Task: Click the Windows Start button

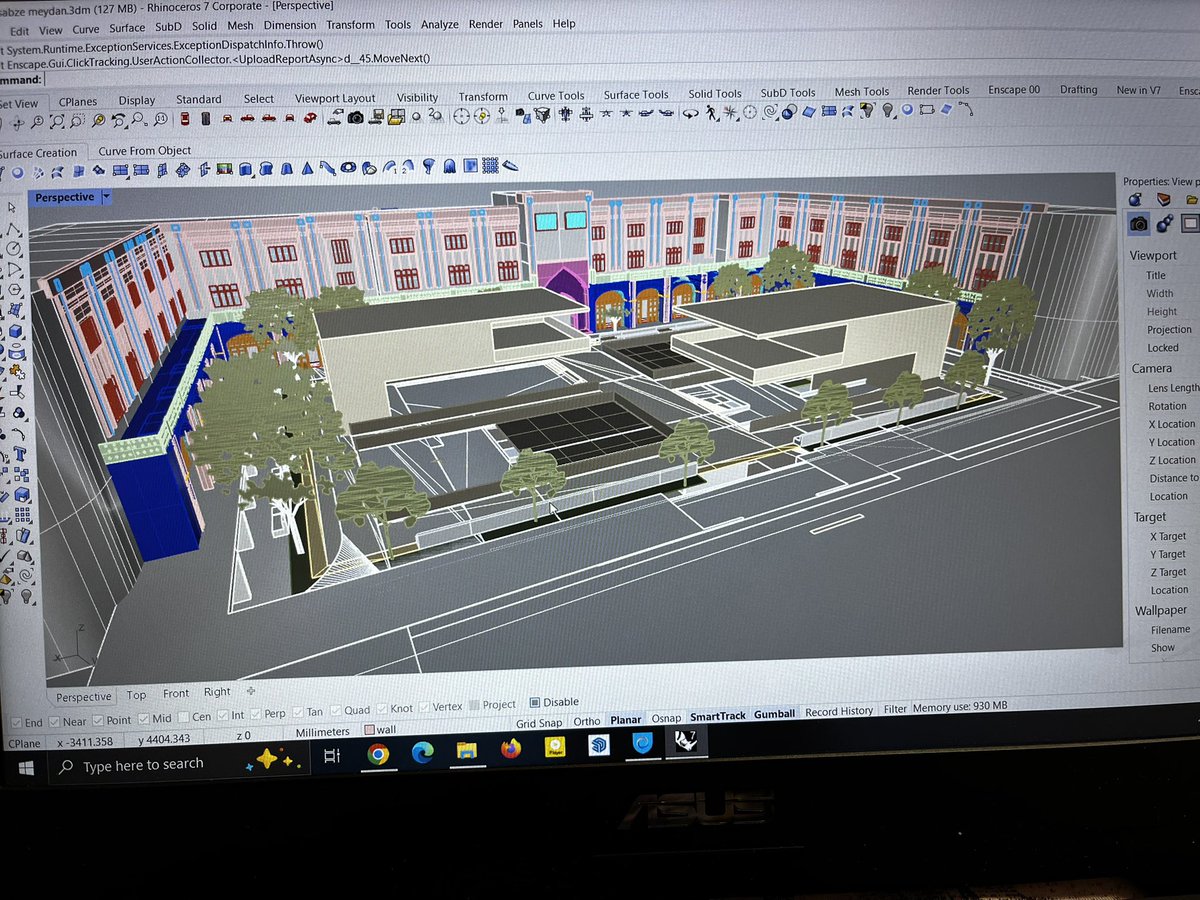Action: 25,768
